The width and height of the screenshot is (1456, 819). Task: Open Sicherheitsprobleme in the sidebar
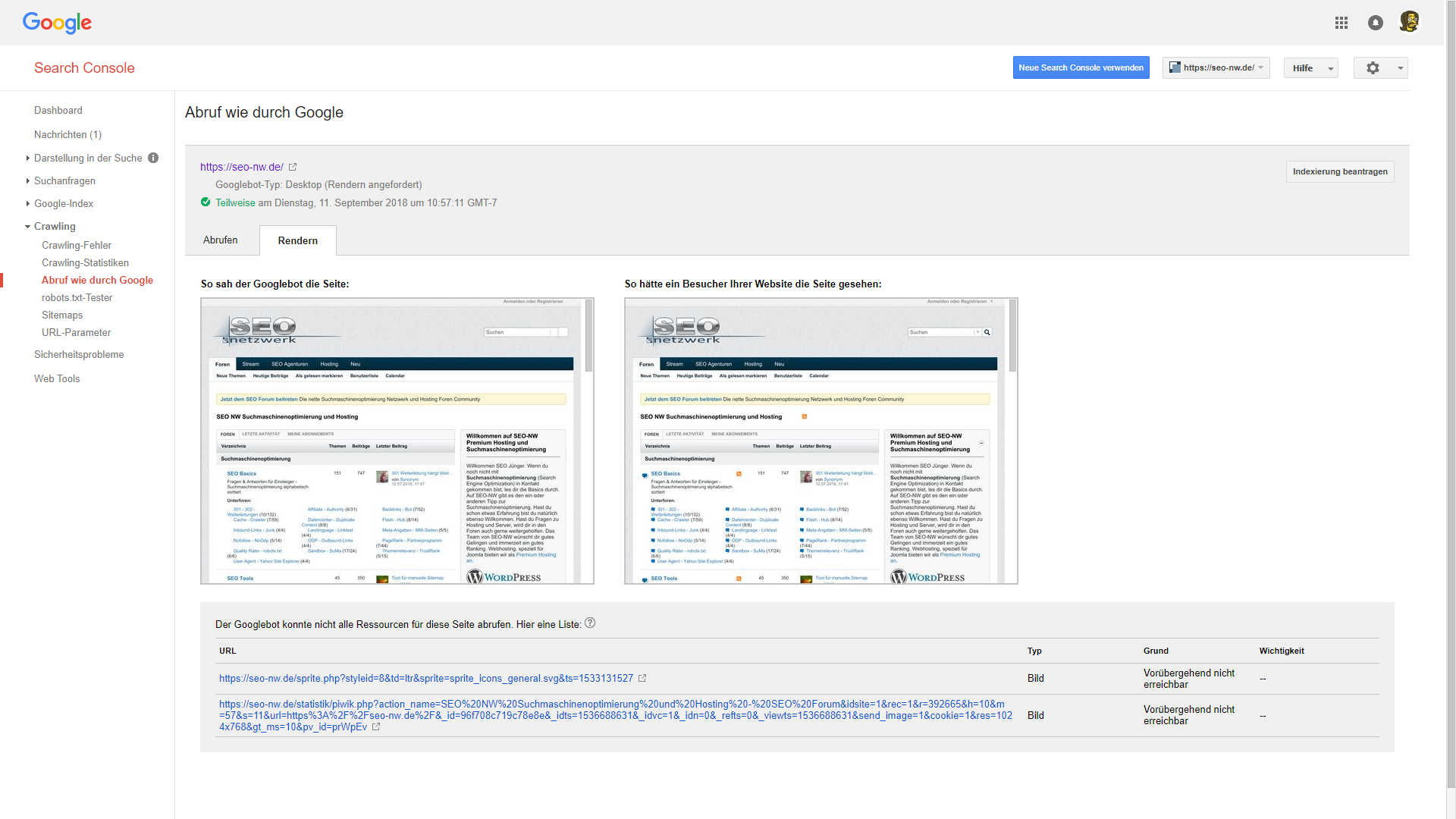coord(79,354)
